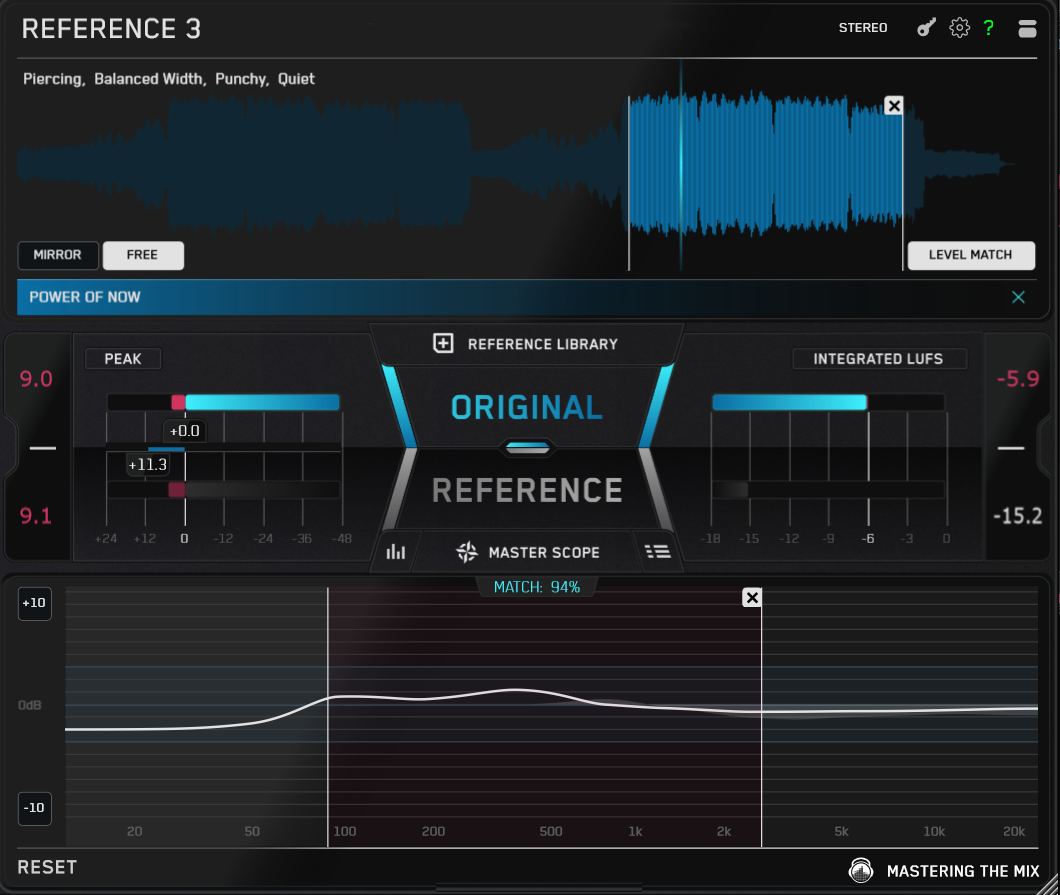1060x895 pixels.
Task: Toggle Free playback mode
Action: pyautogui.click(x=143, y=255)
